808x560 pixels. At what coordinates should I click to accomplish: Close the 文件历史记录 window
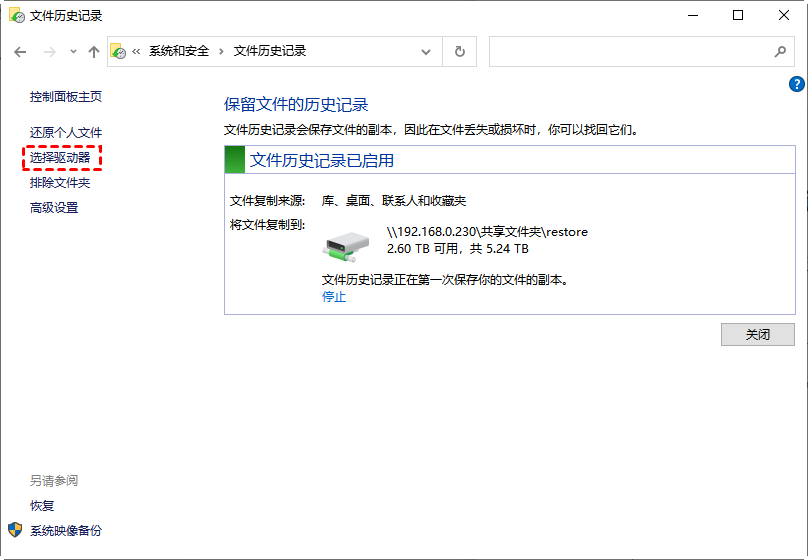pyautogui.click(x=784, y=15)
